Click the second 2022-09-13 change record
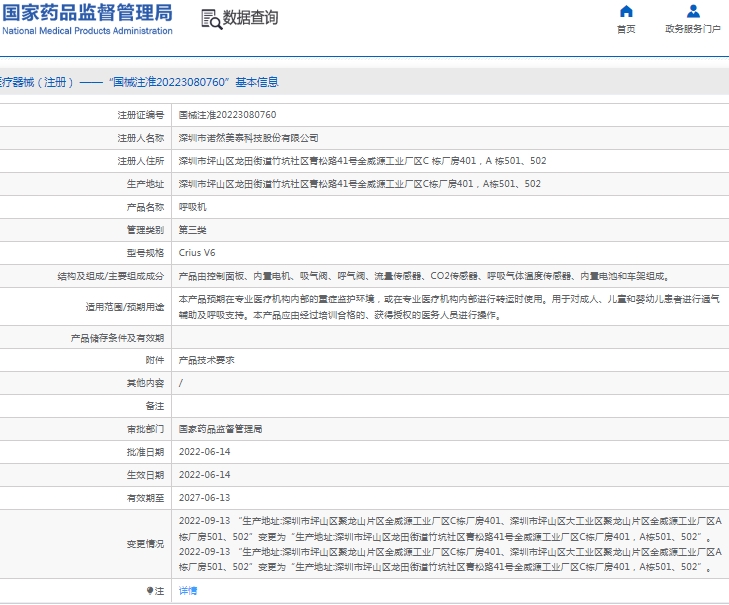The width and height of the screenshot is (729, 605). click(x=450, y=559)
